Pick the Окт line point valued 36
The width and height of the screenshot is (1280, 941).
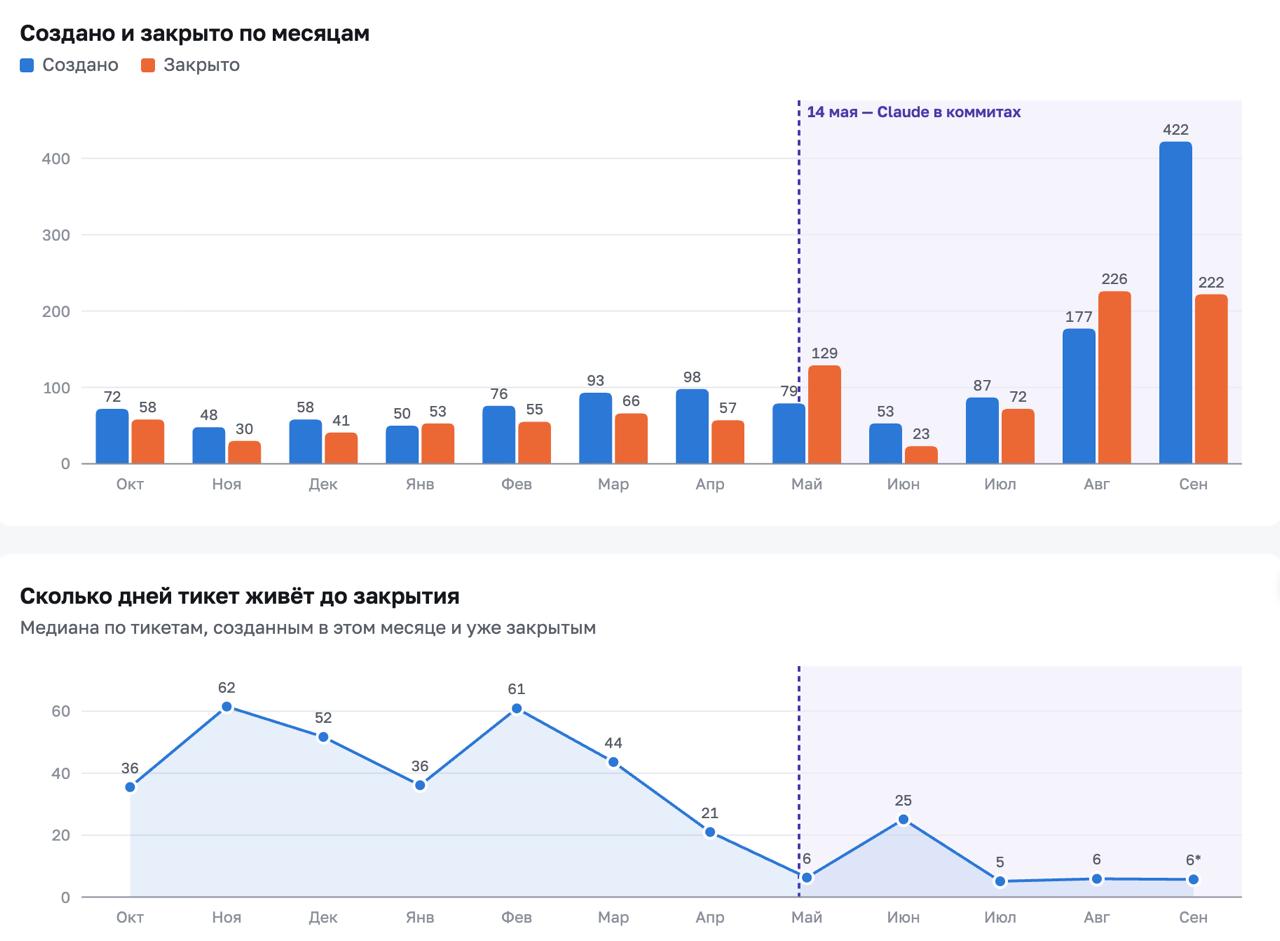[x=130, y=787]
